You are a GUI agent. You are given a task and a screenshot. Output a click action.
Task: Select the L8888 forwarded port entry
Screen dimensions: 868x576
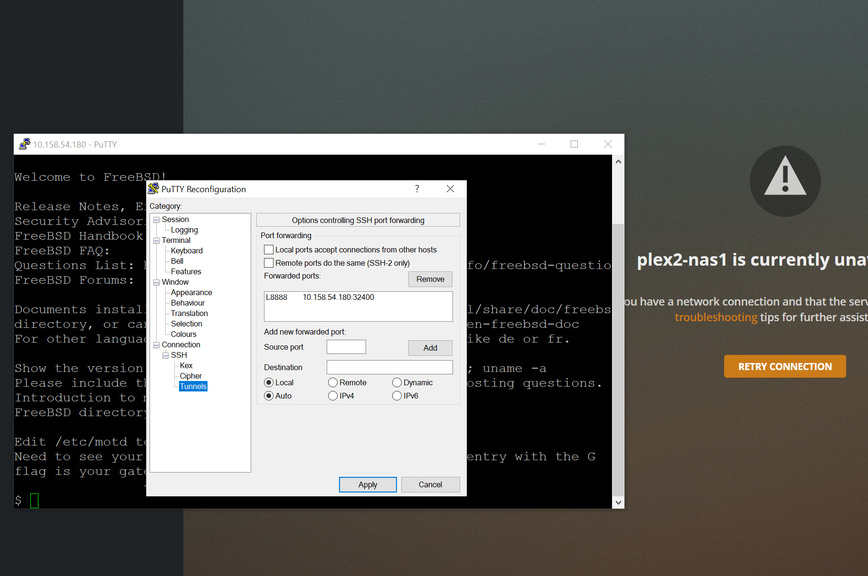pyautogui.click(x=320, y=297)
